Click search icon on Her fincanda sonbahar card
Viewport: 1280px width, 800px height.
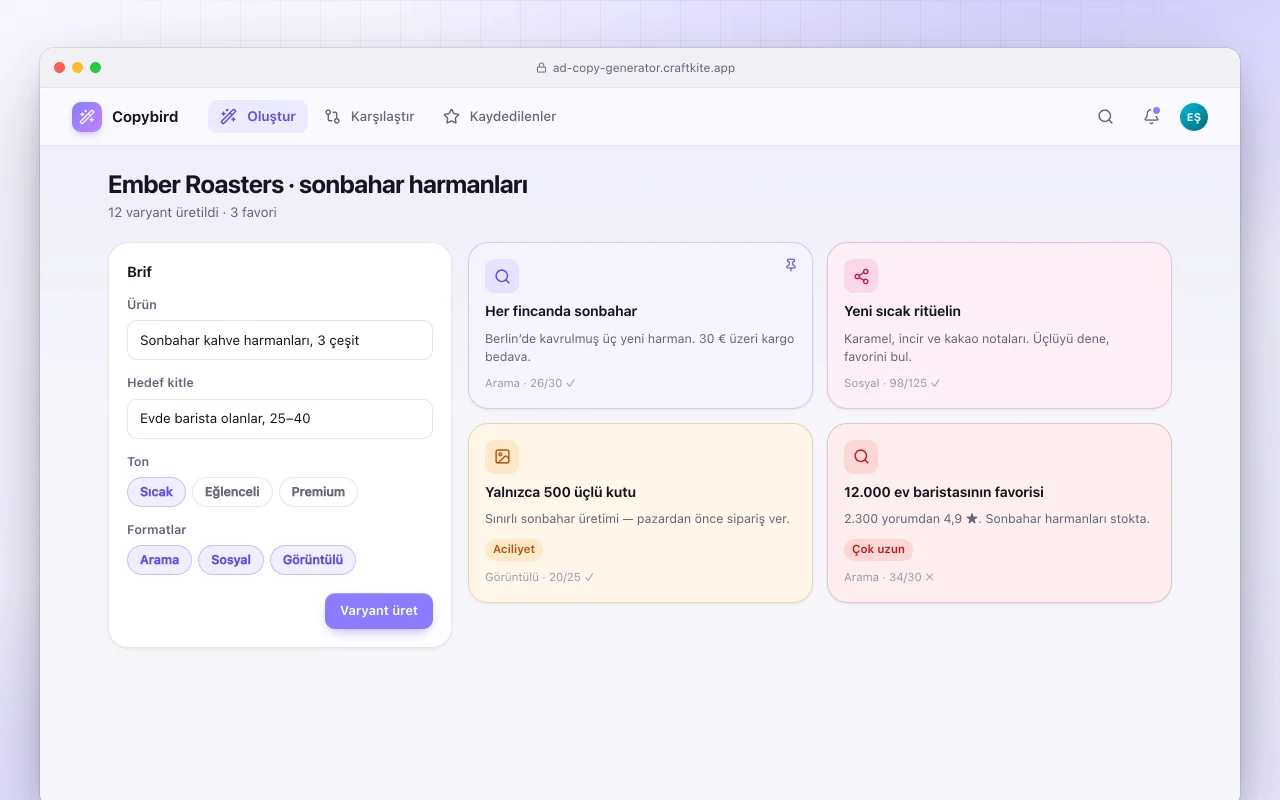click(x=502, y=276)
